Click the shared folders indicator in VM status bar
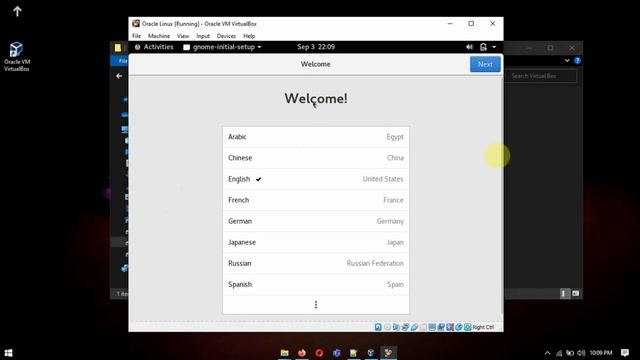 click(423, 327)
